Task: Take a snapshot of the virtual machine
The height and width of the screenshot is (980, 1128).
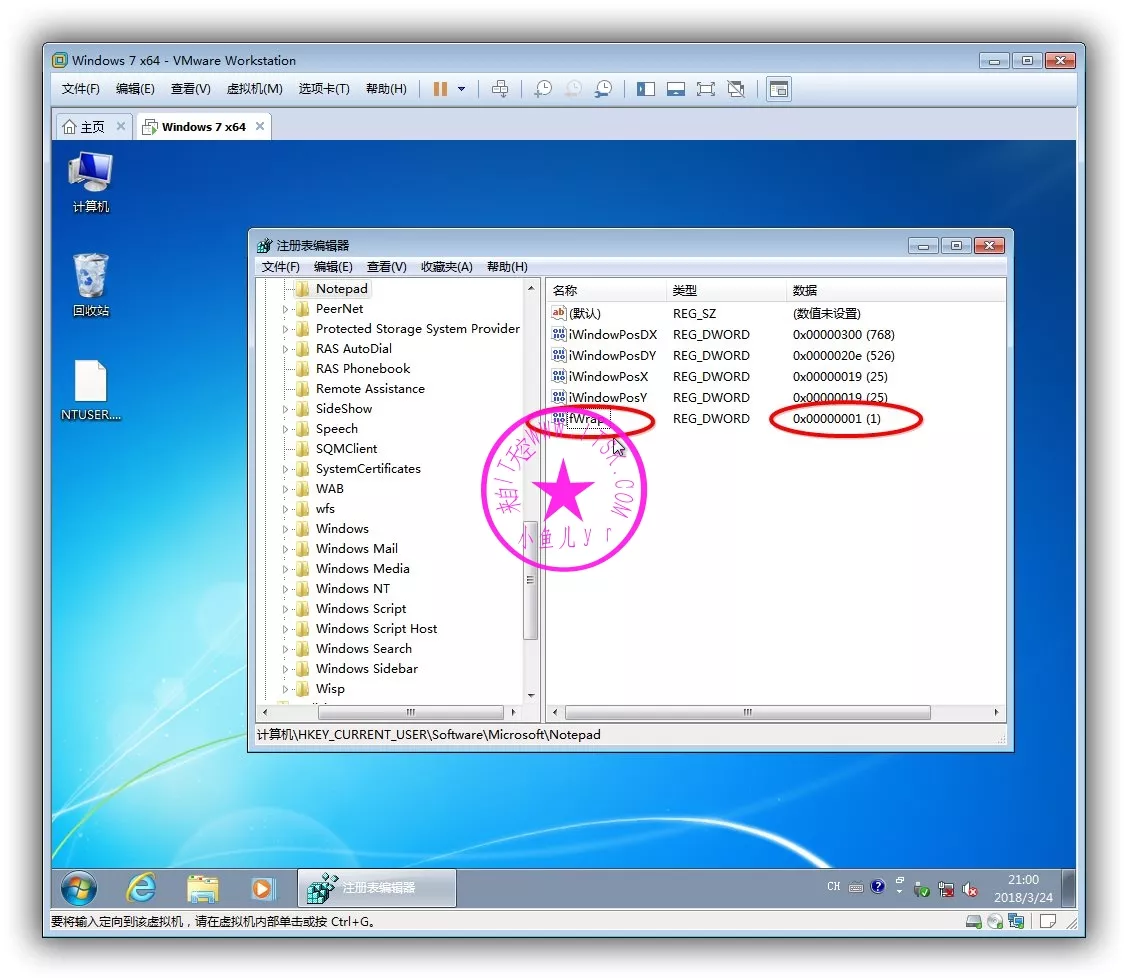Action: click(542, 89)
